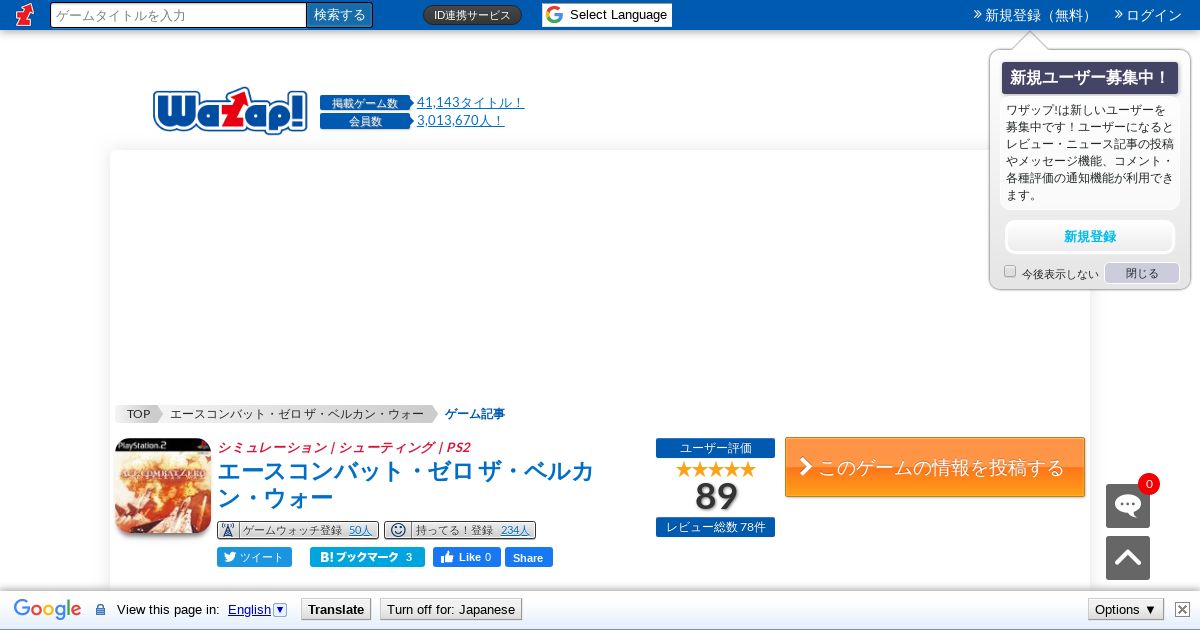The height and width of the screenshot is (630, 1200).
Task: Click the 41,143タイトル！ link
Action: pos(470,102)
